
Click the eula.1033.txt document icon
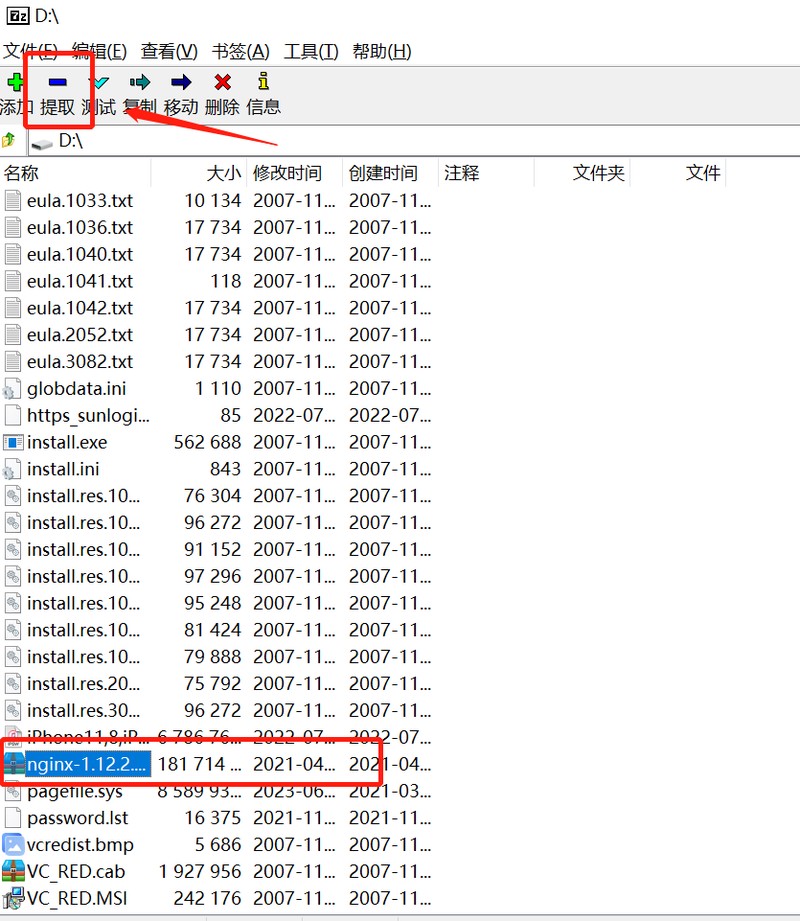point(12,201)
